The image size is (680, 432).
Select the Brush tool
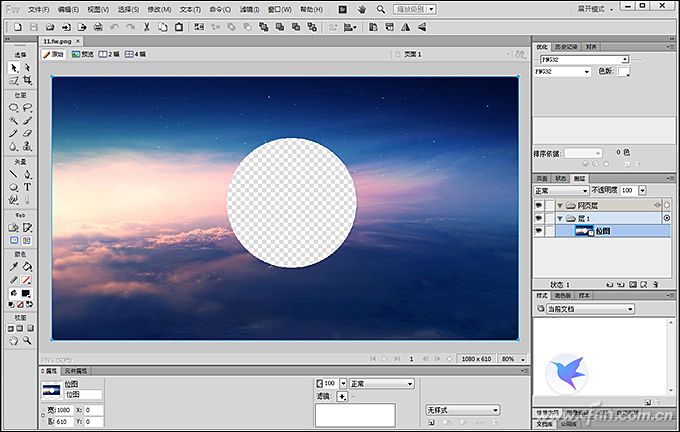click(x=27, y=121)
